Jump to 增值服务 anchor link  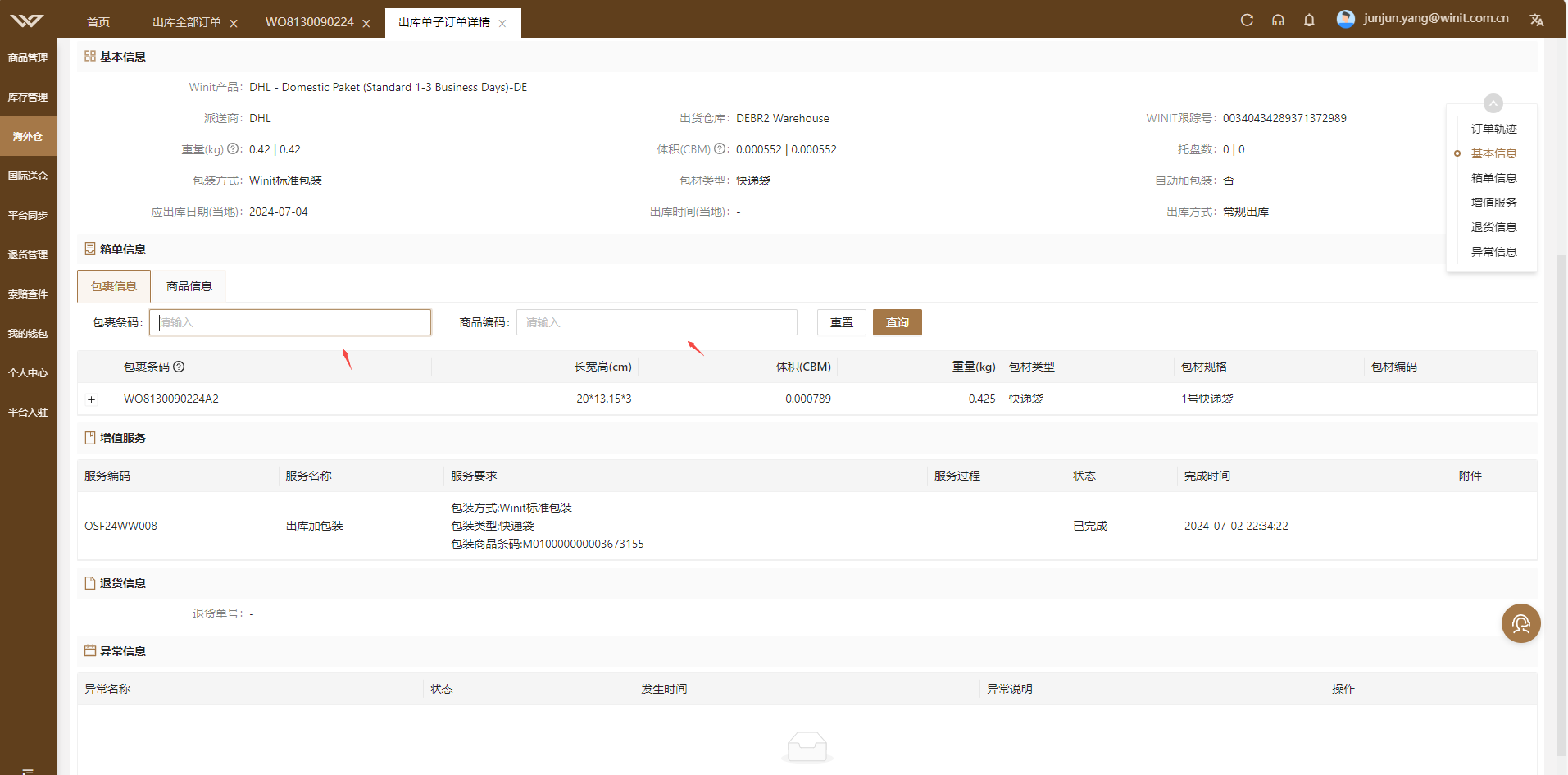tap(1493, 203)
